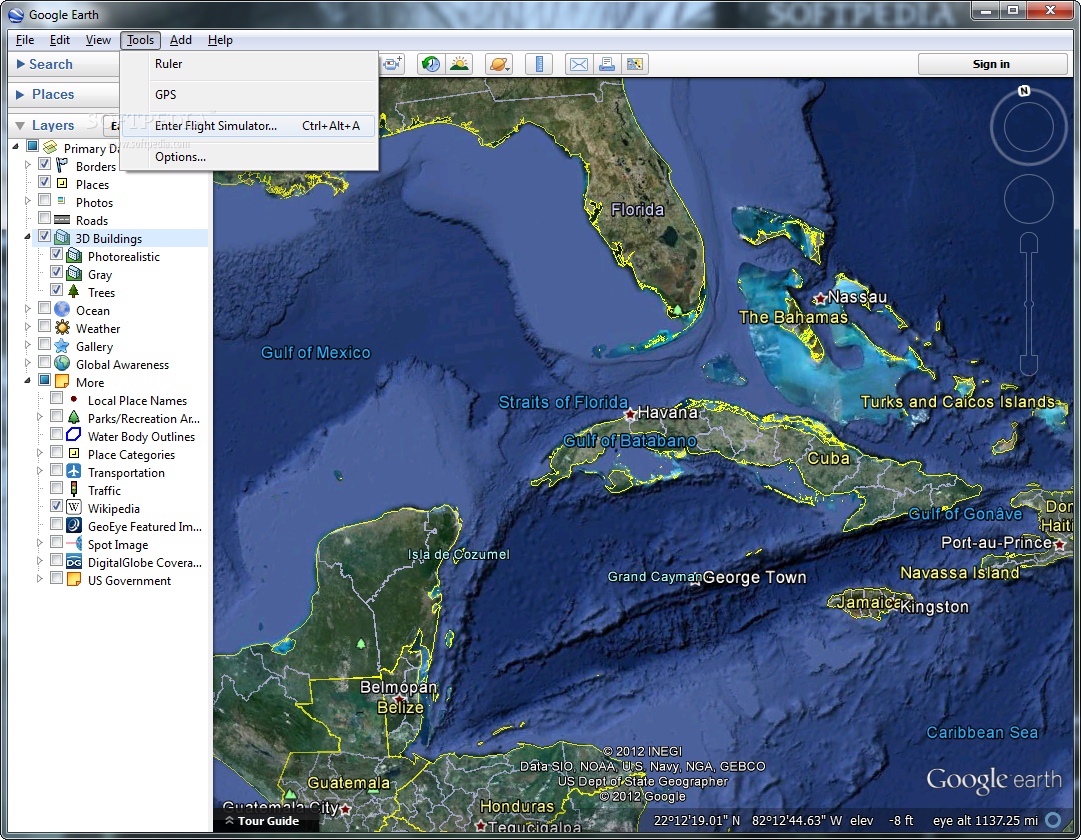
Task: Click the Havana place label
Action: click(x=667, y=412)
